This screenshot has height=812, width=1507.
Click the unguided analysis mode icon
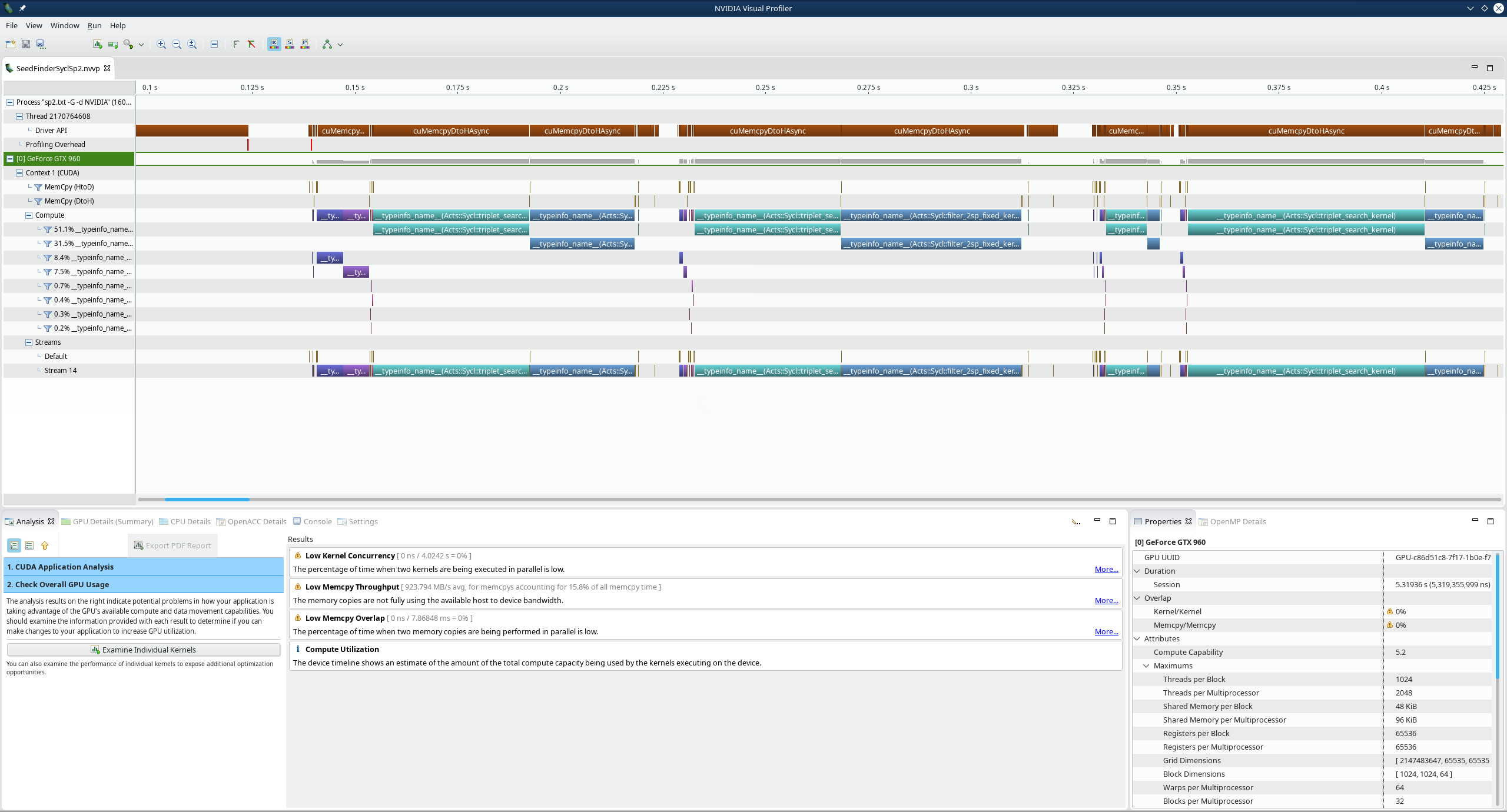[x=29, y=545]
